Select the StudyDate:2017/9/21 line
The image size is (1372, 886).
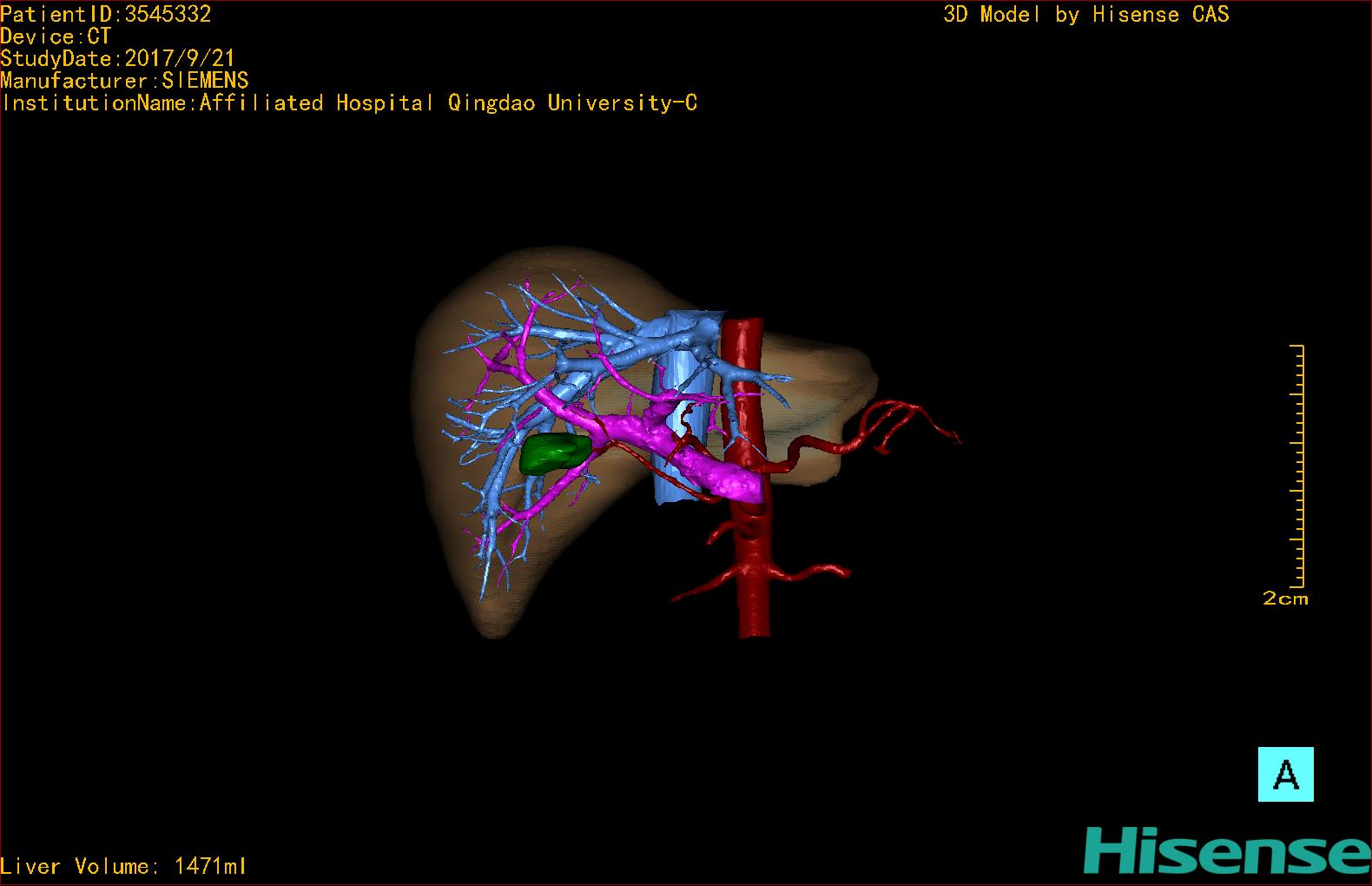tap(118, 58)
